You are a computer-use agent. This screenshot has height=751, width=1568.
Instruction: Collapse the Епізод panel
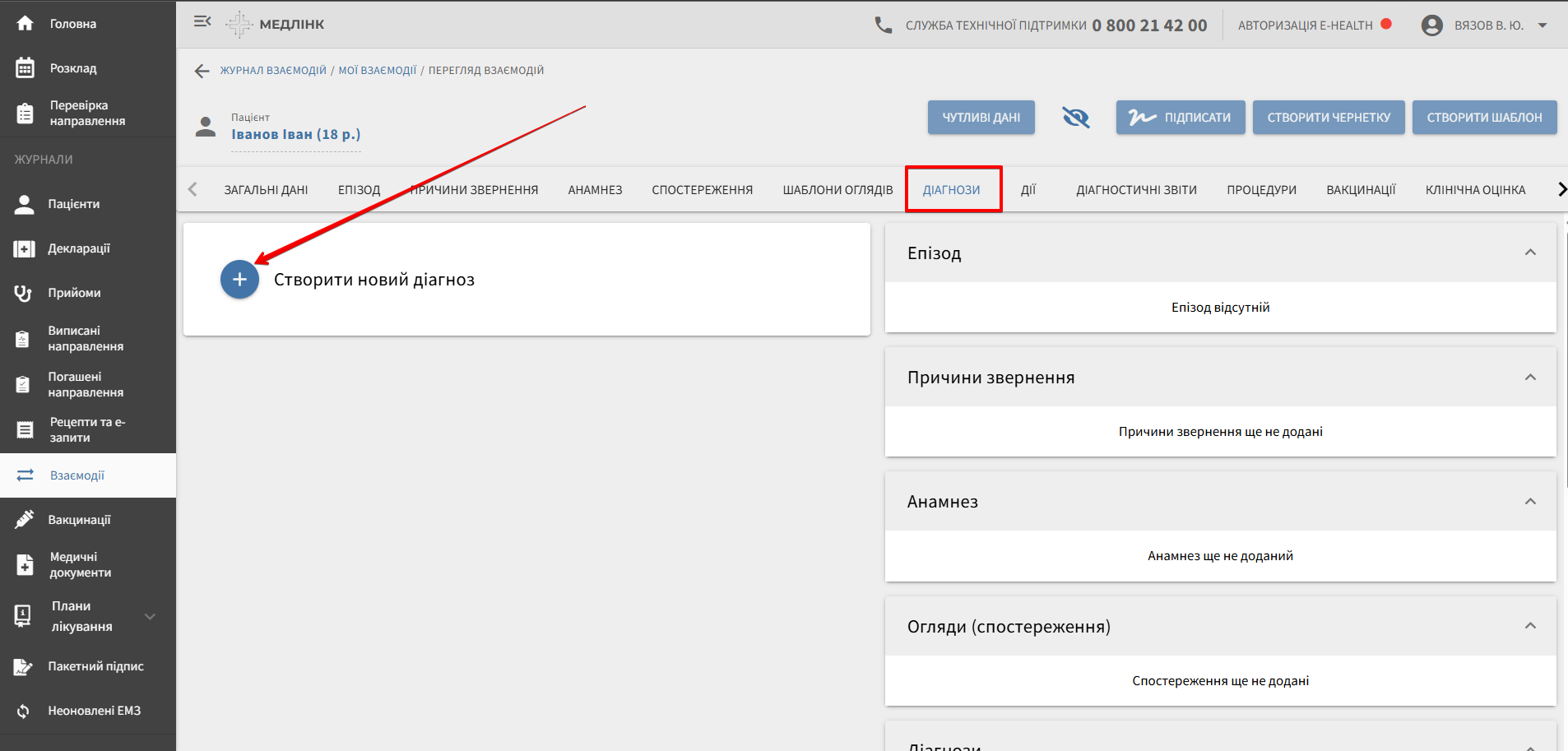tap(1530, 253)
